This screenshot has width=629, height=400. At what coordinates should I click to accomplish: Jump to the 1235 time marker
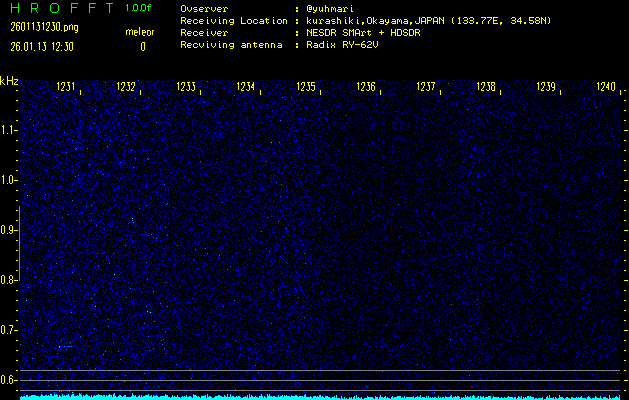[x=307, y=87]
